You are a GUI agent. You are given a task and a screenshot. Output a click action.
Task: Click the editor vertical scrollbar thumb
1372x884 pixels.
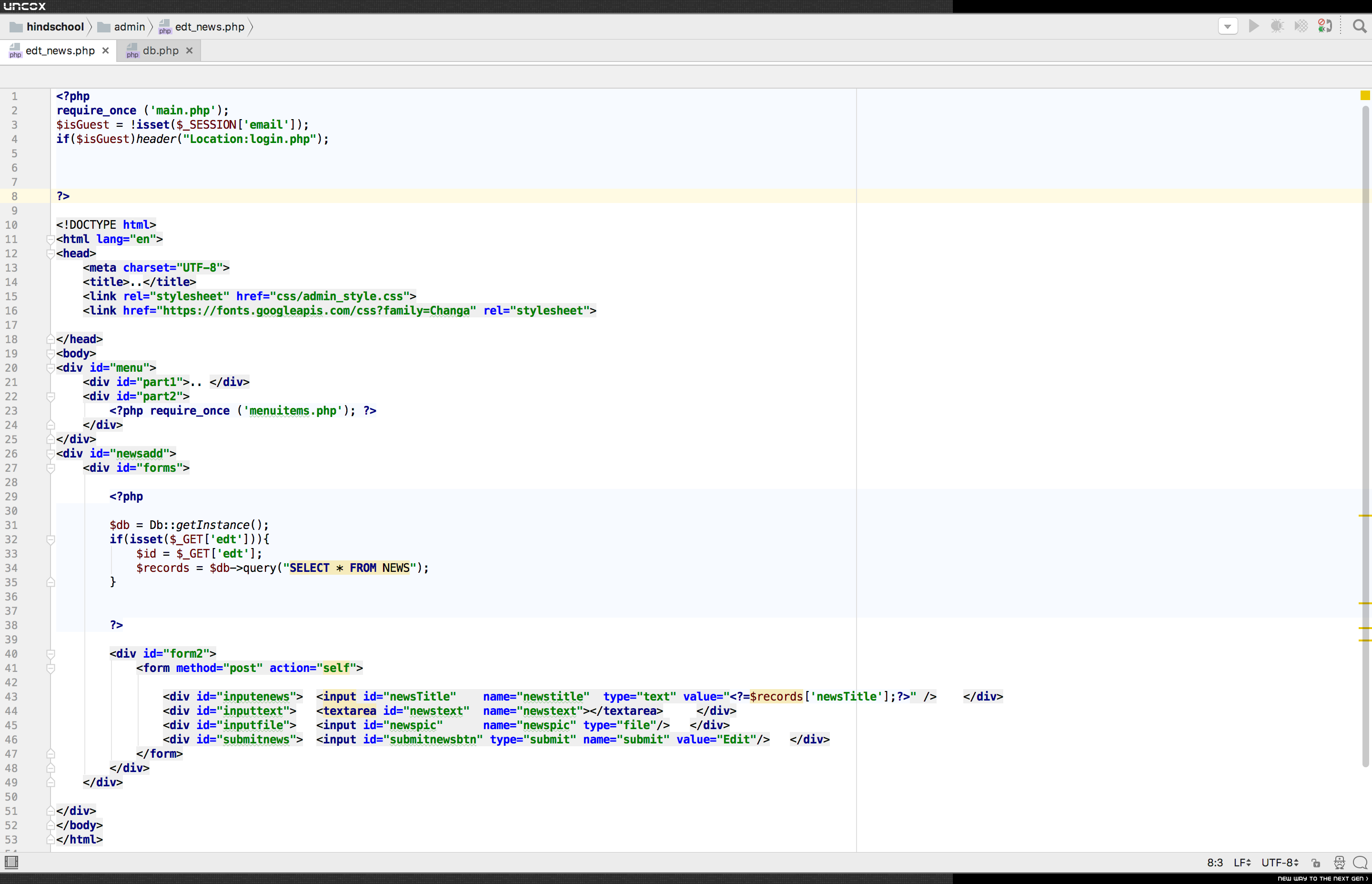click(x=1366, y=436)
